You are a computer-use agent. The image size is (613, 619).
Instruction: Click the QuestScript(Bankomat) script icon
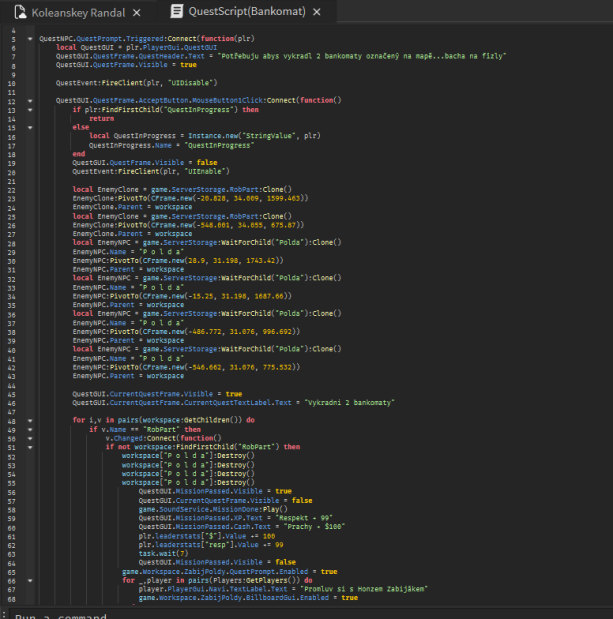tap(177, 12)
